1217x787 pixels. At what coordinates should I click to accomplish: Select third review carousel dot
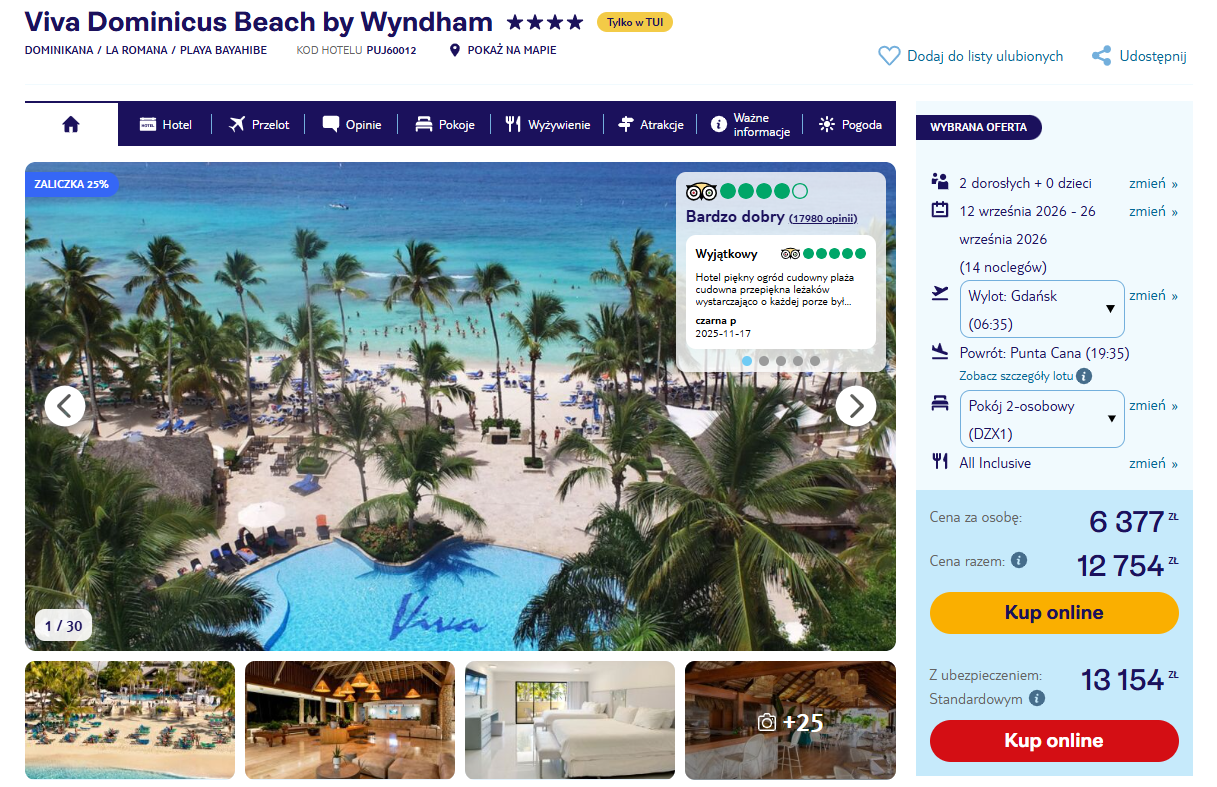tap(781, 361)
